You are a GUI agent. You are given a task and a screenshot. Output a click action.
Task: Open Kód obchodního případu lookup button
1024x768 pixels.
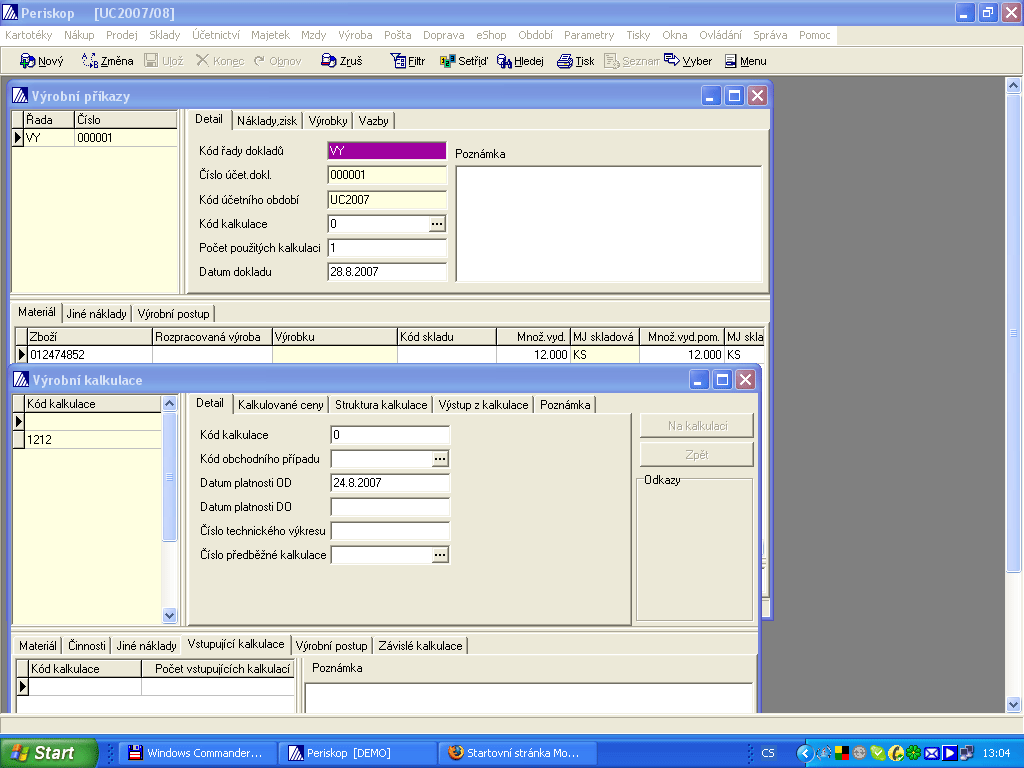[440, 459]
